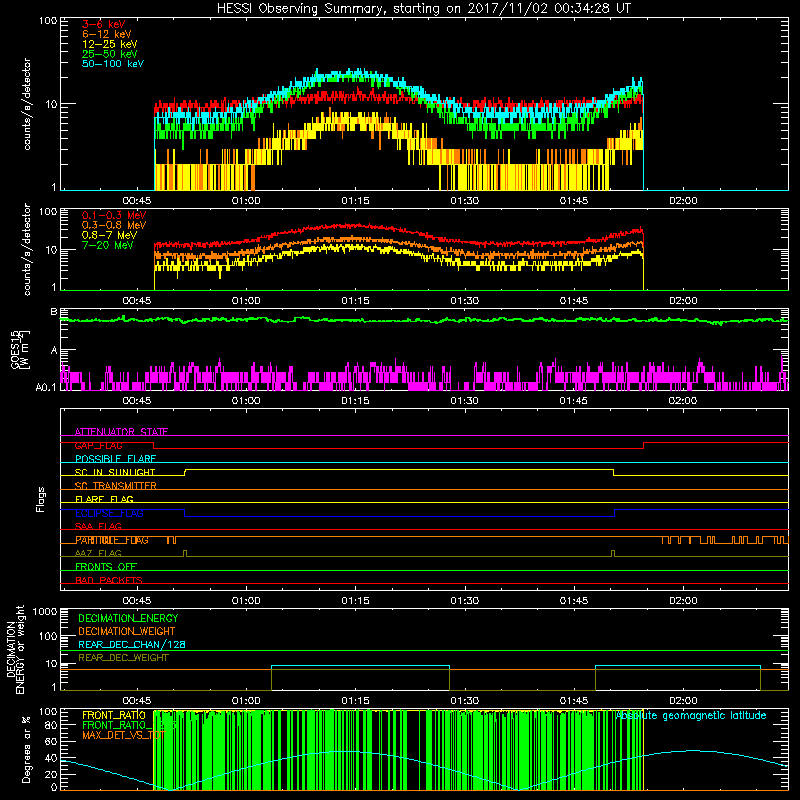The image size is (800, 800).
Task: Click the 1000 tick on the decimation axis
Action: [x=45, y=611]
